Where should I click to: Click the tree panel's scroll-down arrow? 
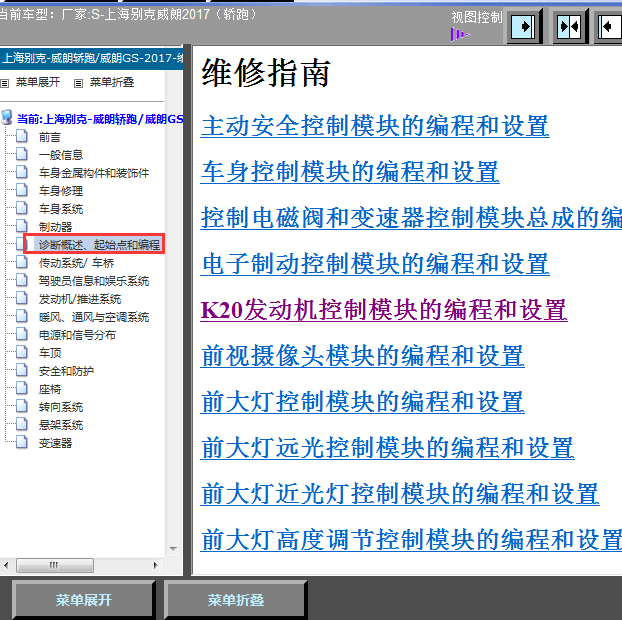point(173,549)
